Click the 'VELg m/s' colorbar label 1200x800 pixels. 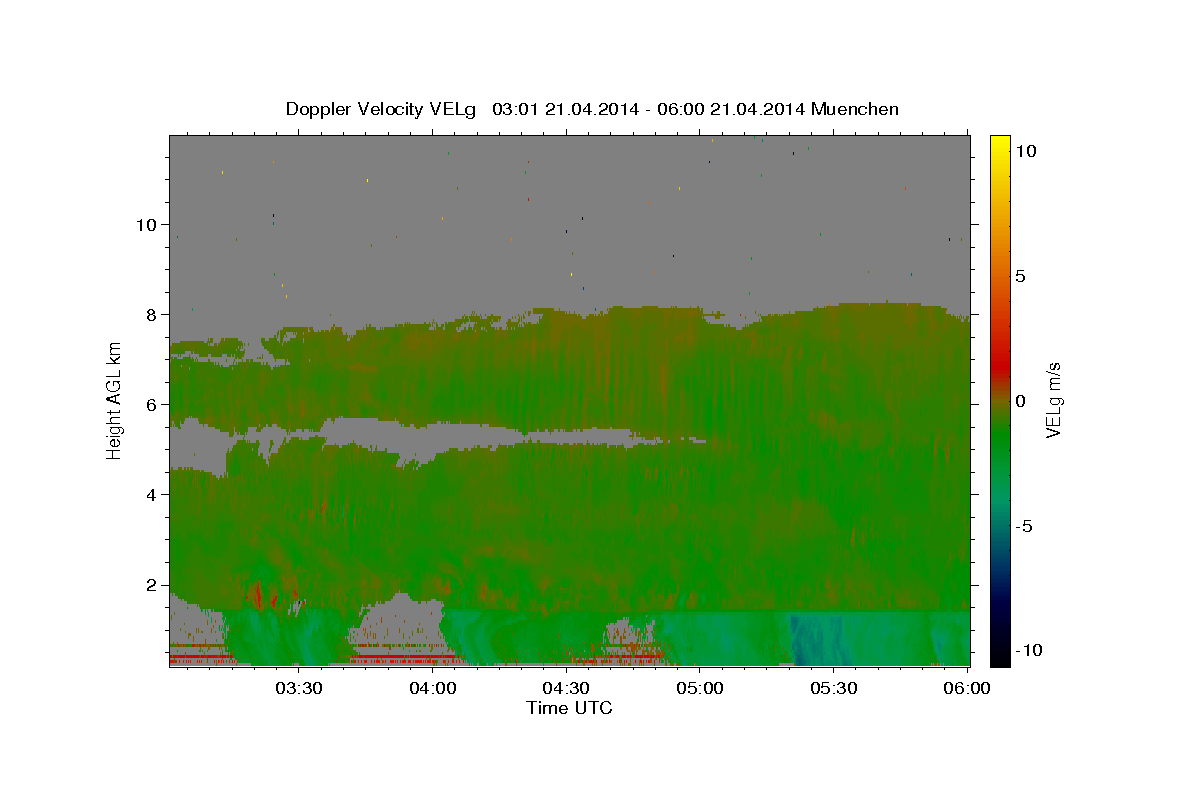point(1053,400)
